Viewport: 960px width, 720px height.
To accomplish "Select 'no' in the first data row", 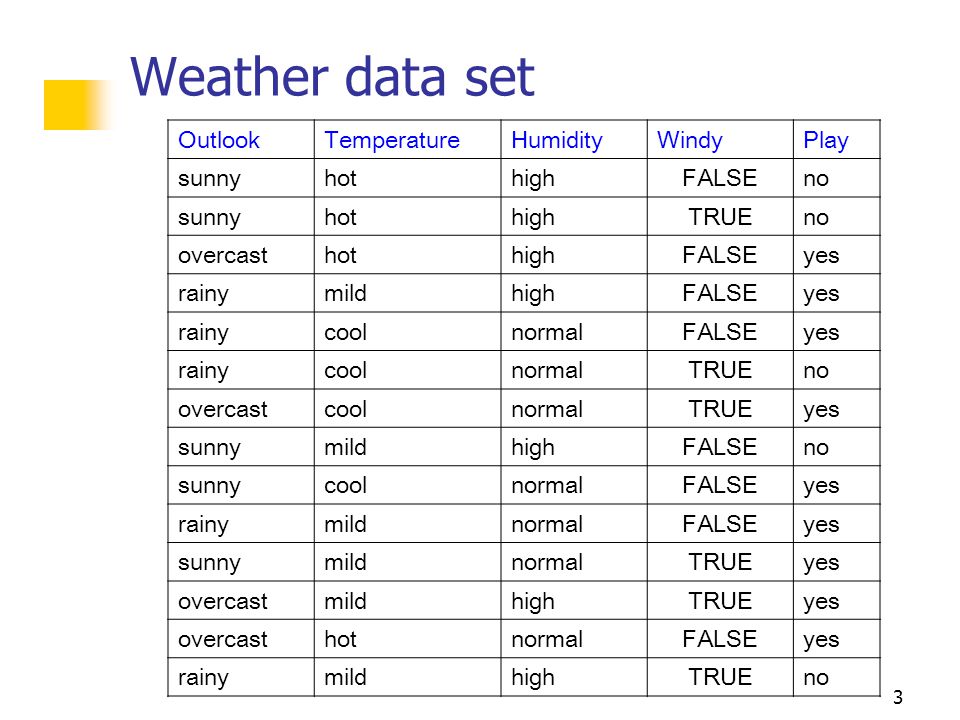I will (x=816, y=179).
